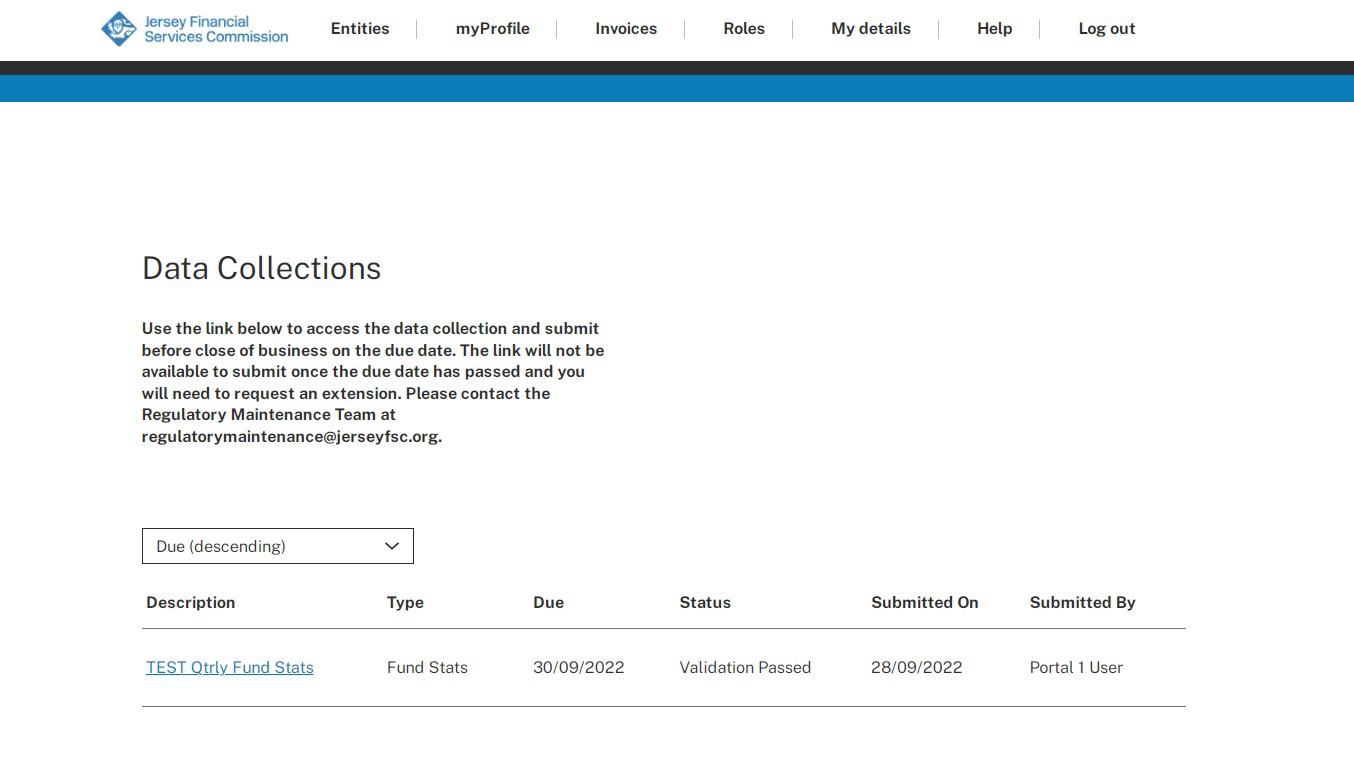
Task: Click the Due column header
Action: [x=548, y=603]
